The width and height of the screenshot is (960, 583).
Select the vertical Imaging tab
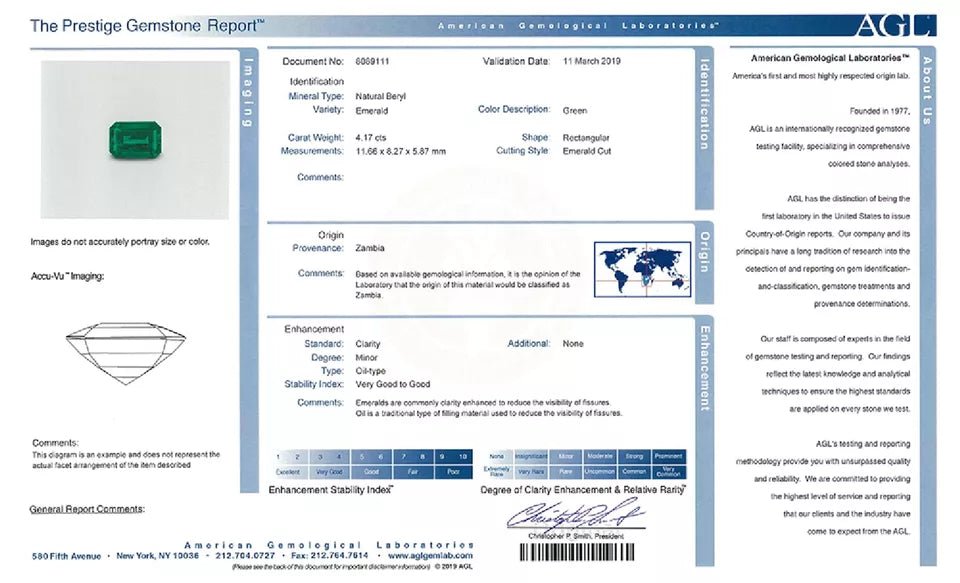pos(249,95)
